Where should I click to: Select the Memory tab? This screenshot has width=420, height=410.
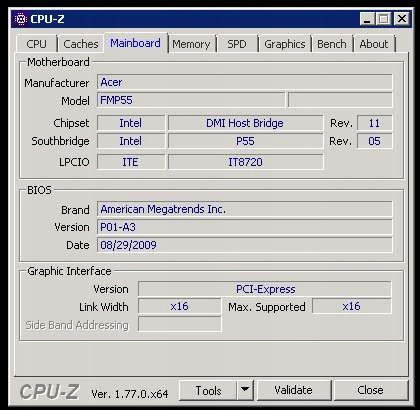(x=191, y=44)
